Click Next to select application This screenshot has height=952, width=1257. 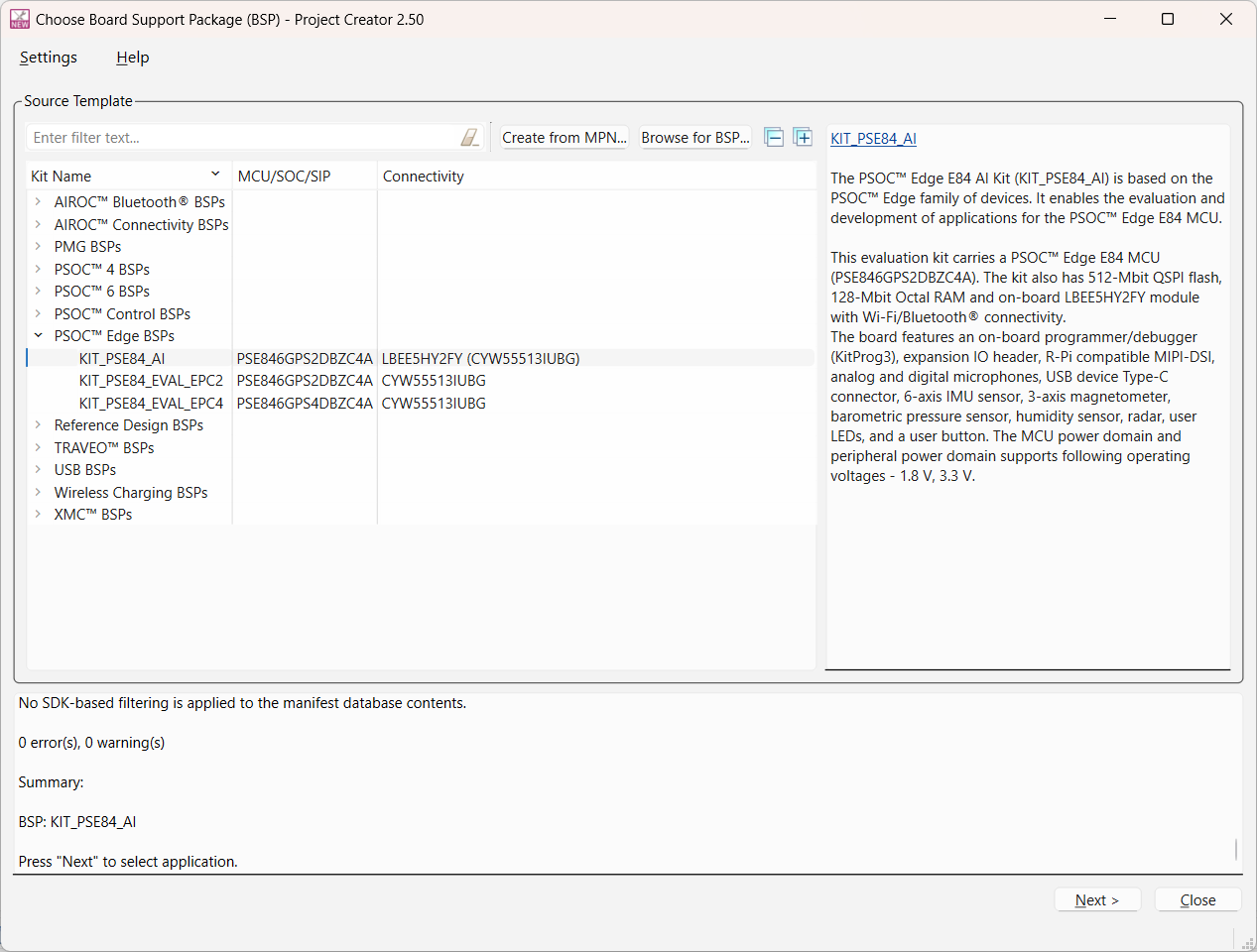click(1096, 900)
